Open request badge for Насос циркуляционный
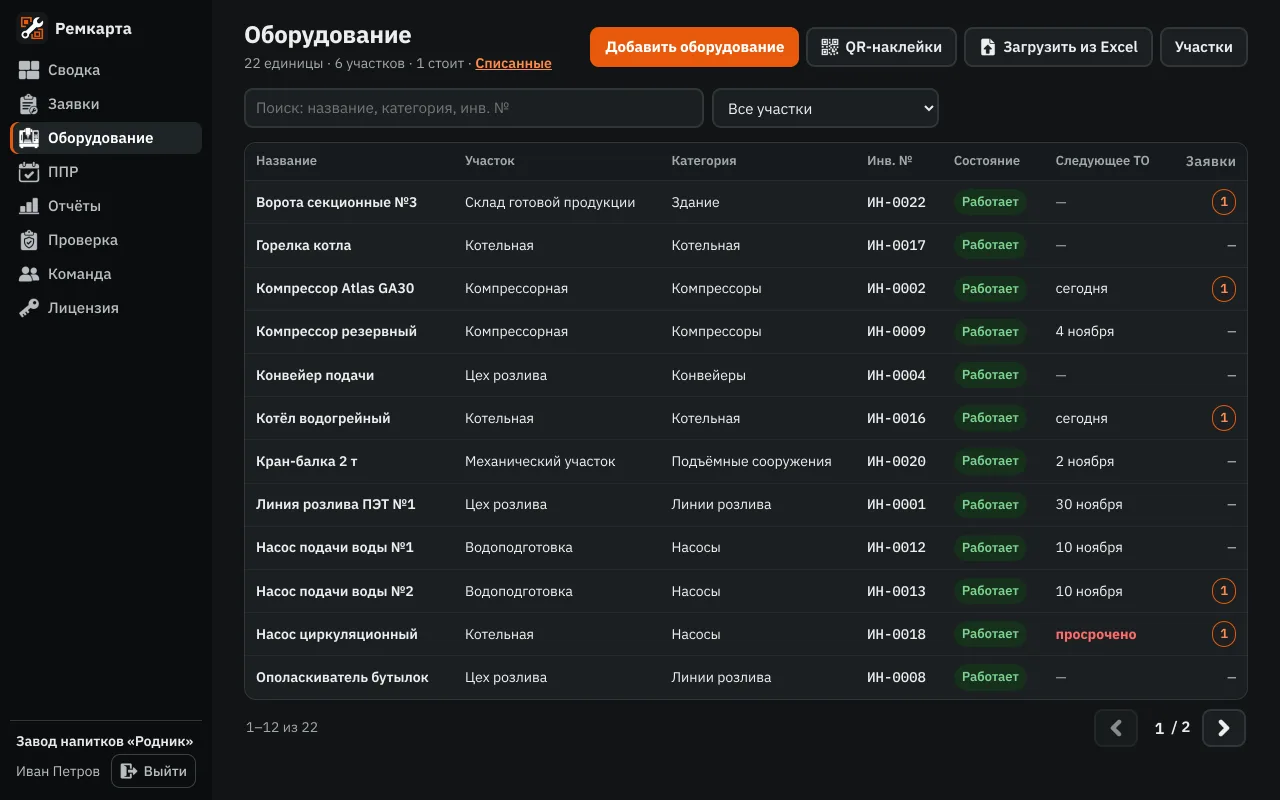 coord(1224,634)
